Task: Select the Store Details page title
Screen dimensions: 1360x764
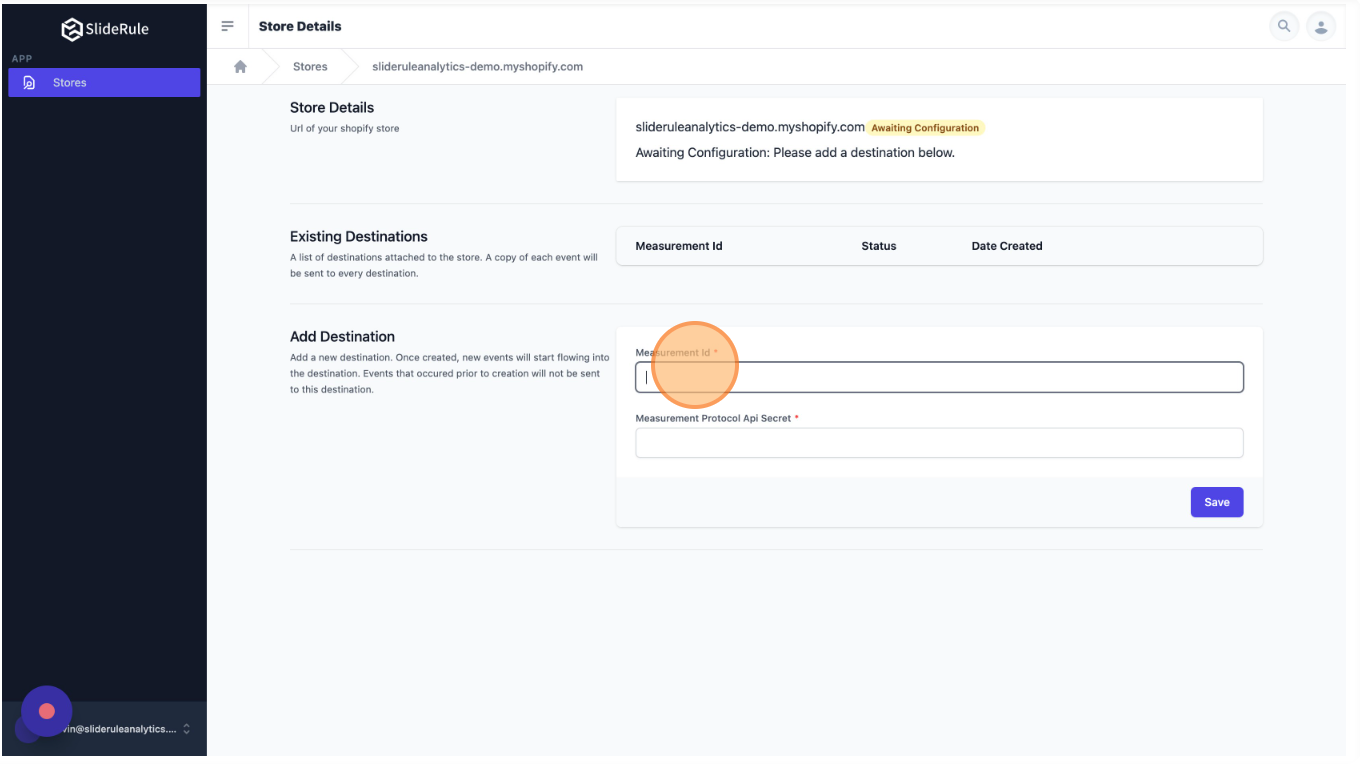Action: 300,26
